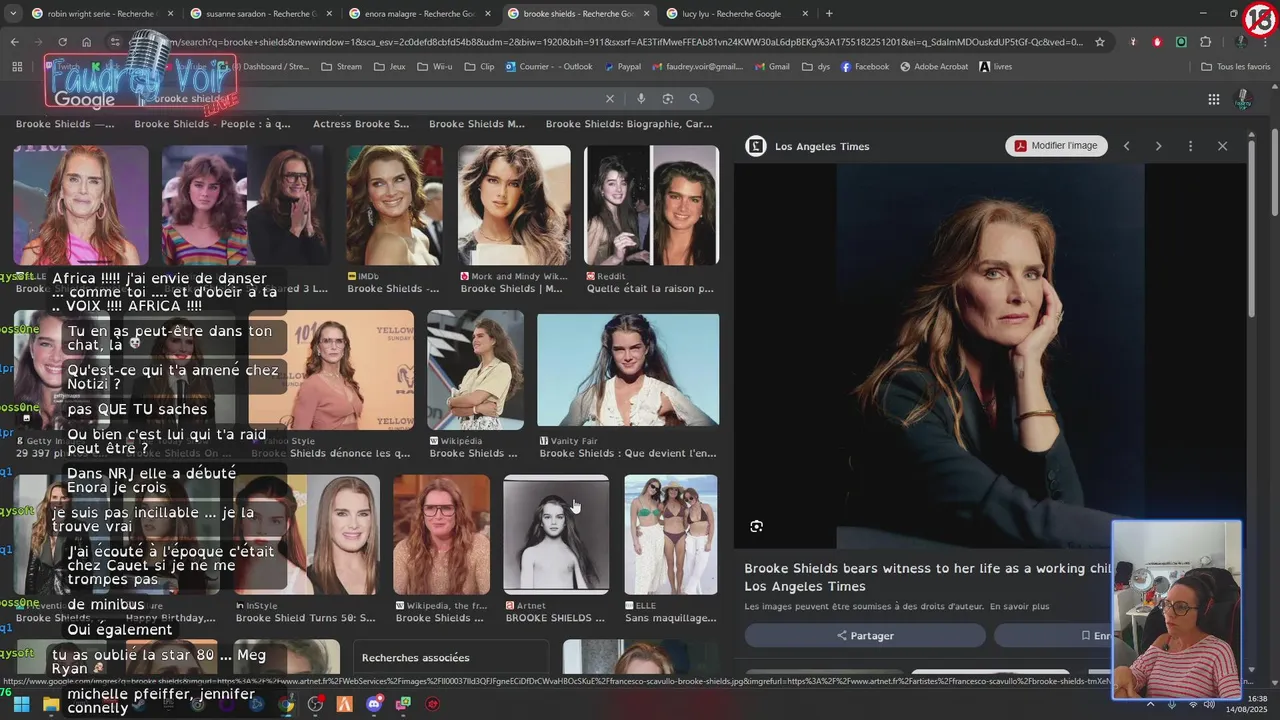Click the Lens icon on the previewed photo

pyautogui.click(x=757, y=526)
